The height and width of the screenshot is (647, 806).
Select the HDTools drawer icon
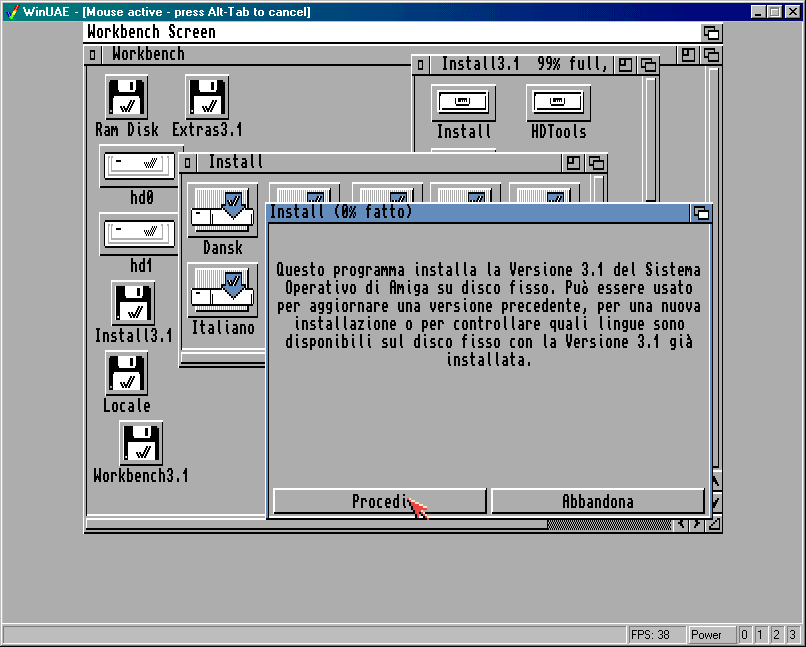pos(558,103)
